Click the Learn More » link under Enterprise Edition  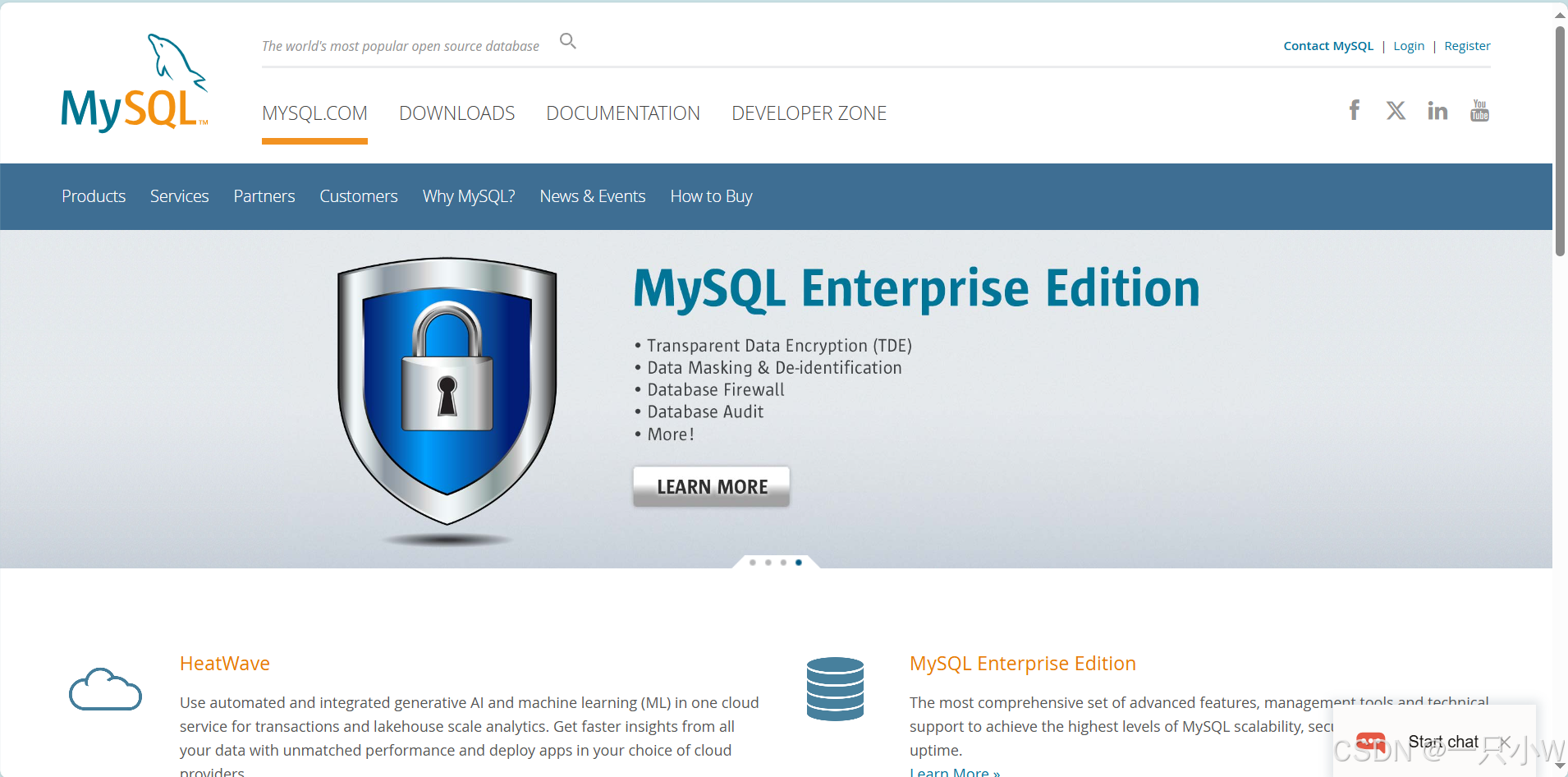[x=955, y=772]
